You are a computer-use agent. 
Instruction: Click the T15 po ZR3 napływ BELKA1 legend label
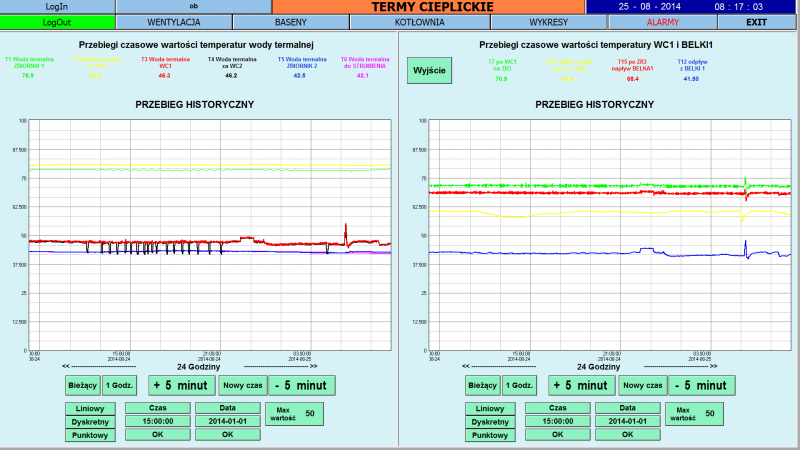(x=632, y=65)
